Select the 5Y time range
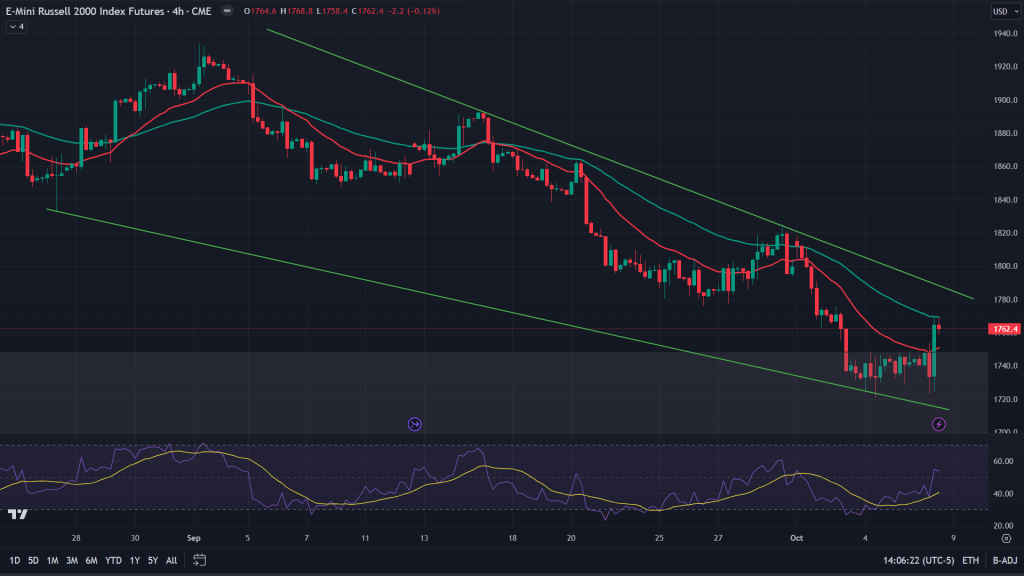The width and height of the screenshot is (1024, 576). pyautogui.click(x=152, y=560)
